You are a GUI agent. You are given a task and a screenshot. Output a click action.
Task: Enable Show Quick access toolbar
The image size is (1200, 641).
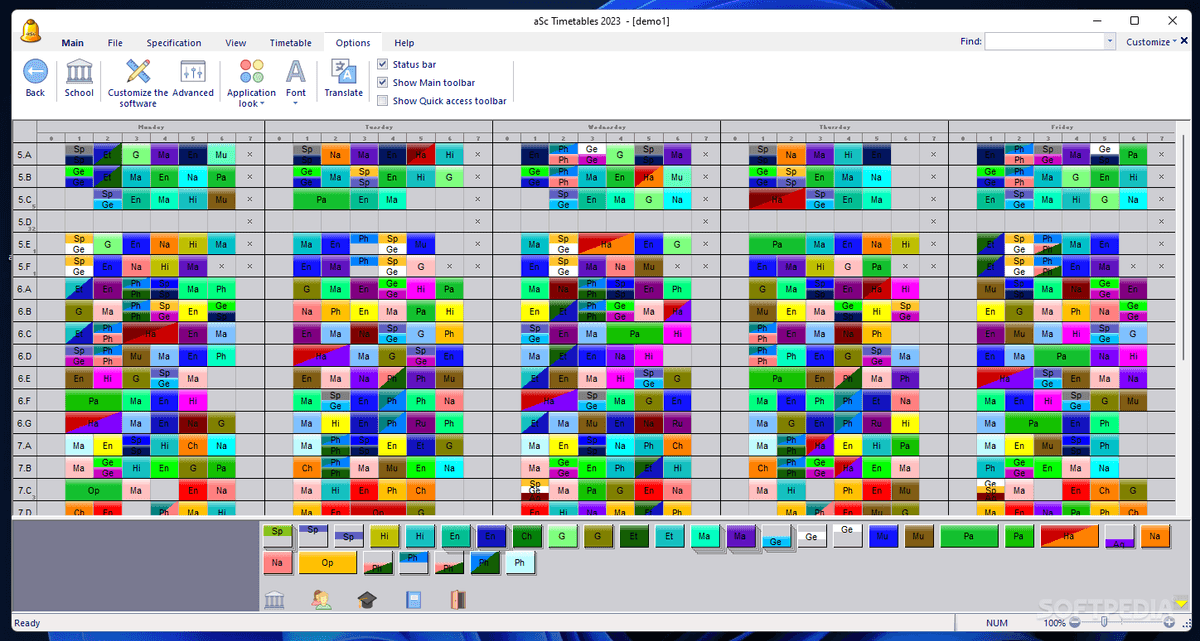click(x=382, y=100)
